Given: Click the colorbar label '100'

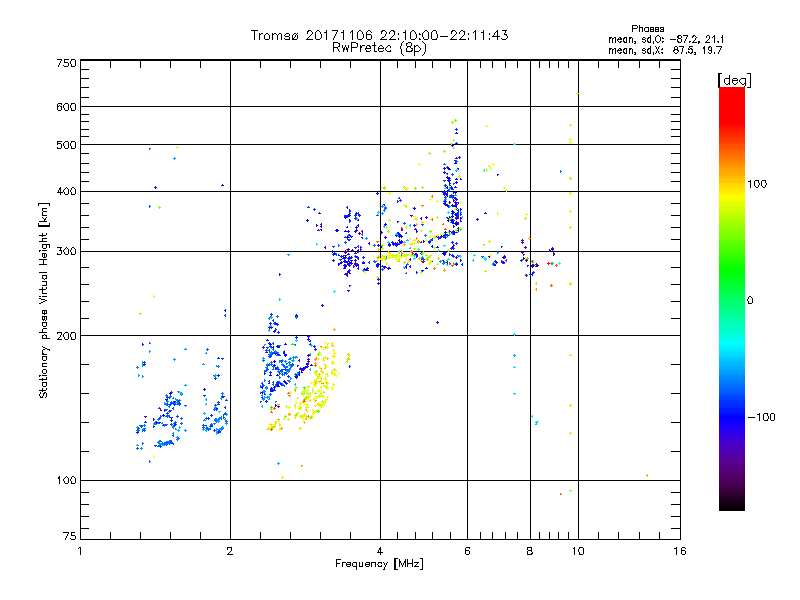Looking at the screenshot, I should (757, 184).
